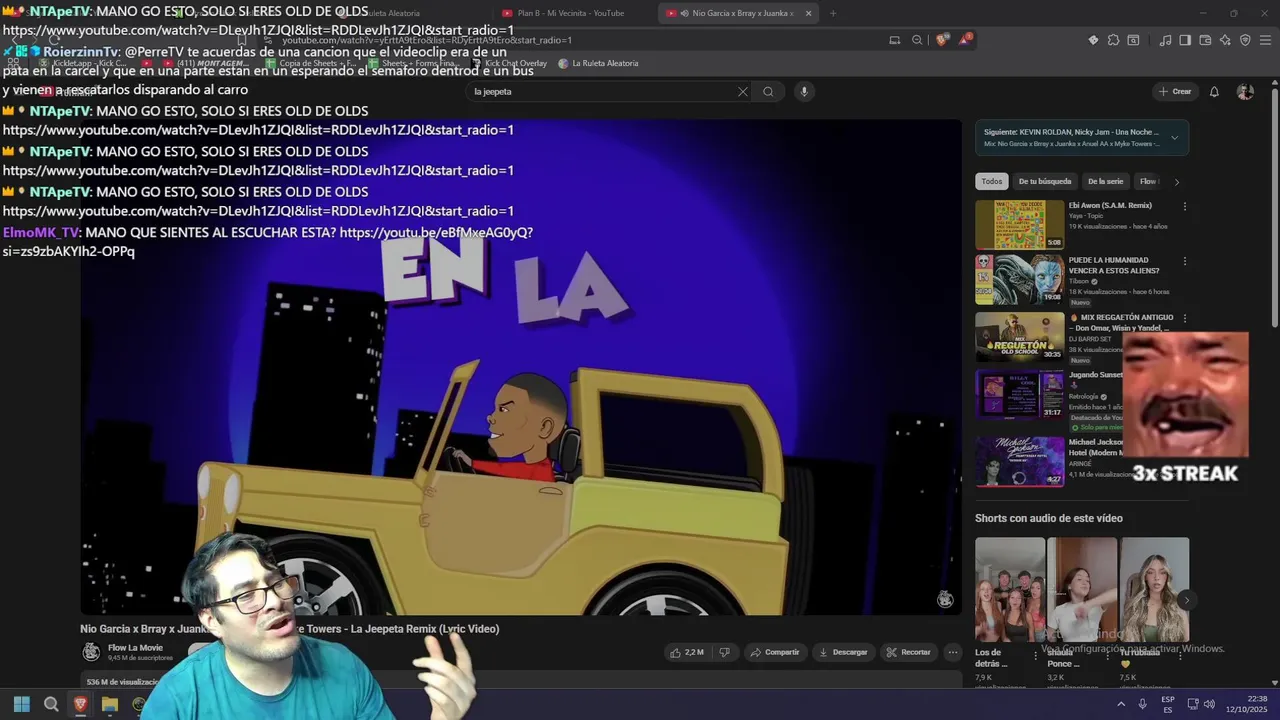
Task: Open the PUEDE LA HUMANIDAD VENCER video thumbnail
Action: point(1020,279)
